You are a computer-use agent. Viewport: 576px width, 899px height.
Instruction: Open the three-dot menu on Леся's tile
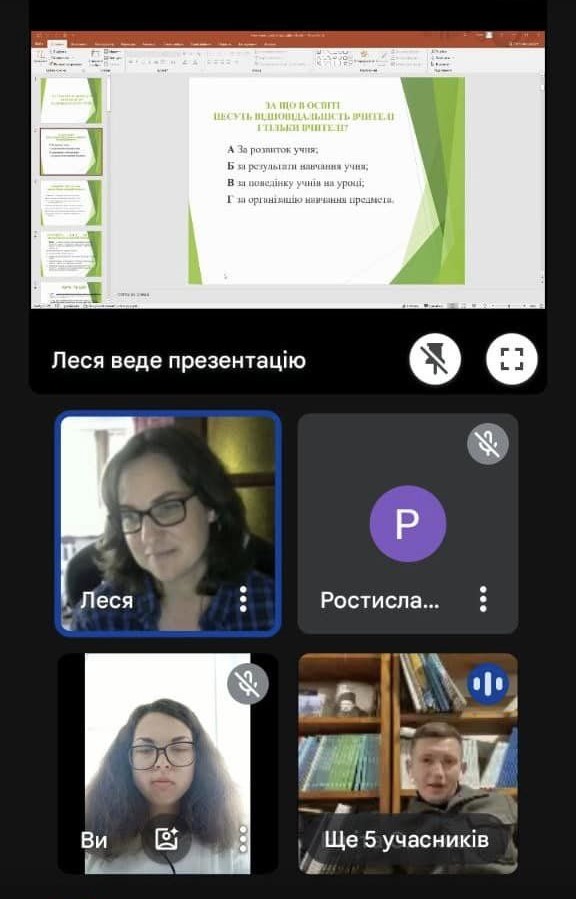point(243,599)
